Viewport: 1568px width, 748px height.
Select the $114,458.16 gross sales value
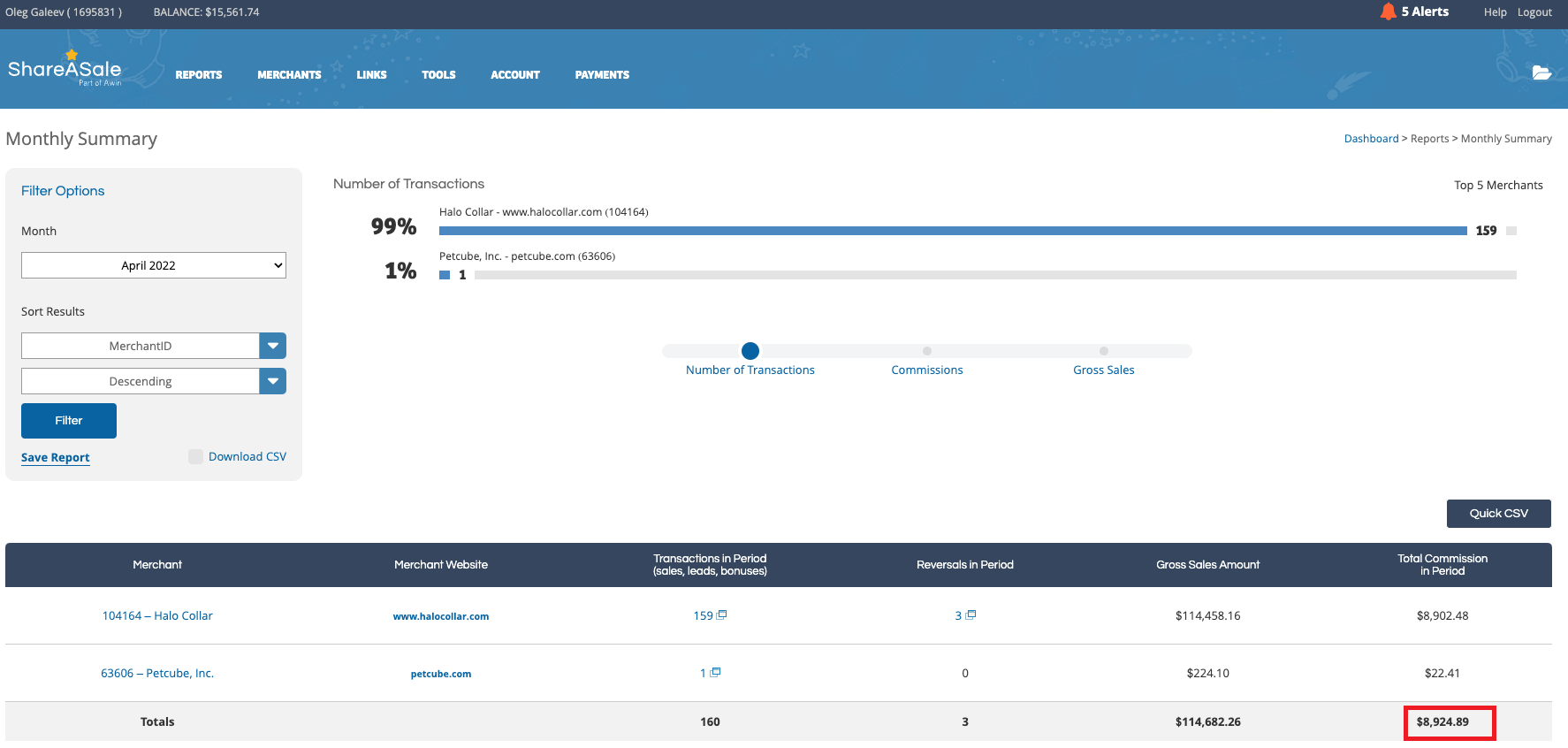coord(1208,615)
